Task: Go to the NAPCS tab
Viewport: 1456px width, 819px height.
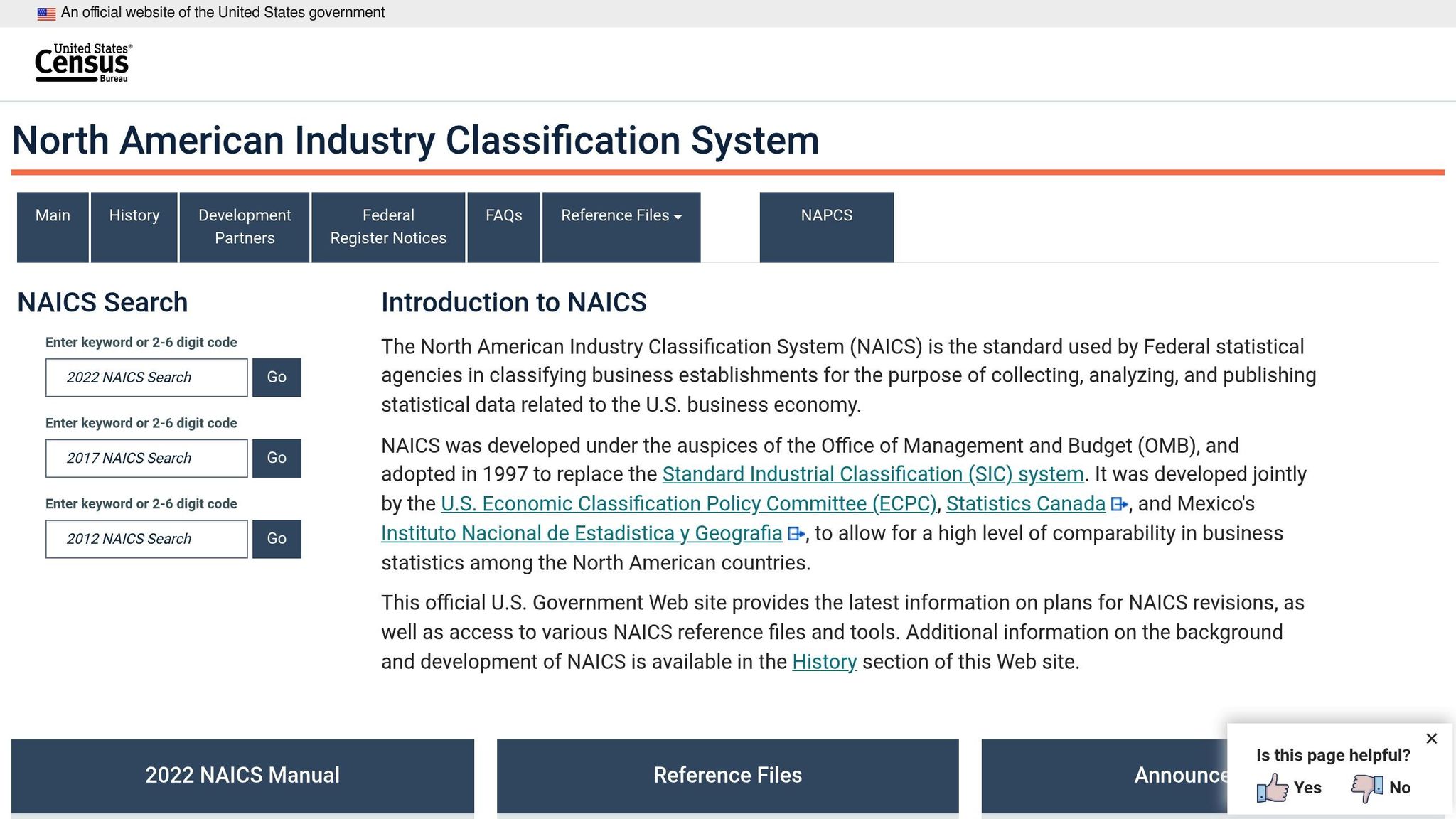Action: 826,227
